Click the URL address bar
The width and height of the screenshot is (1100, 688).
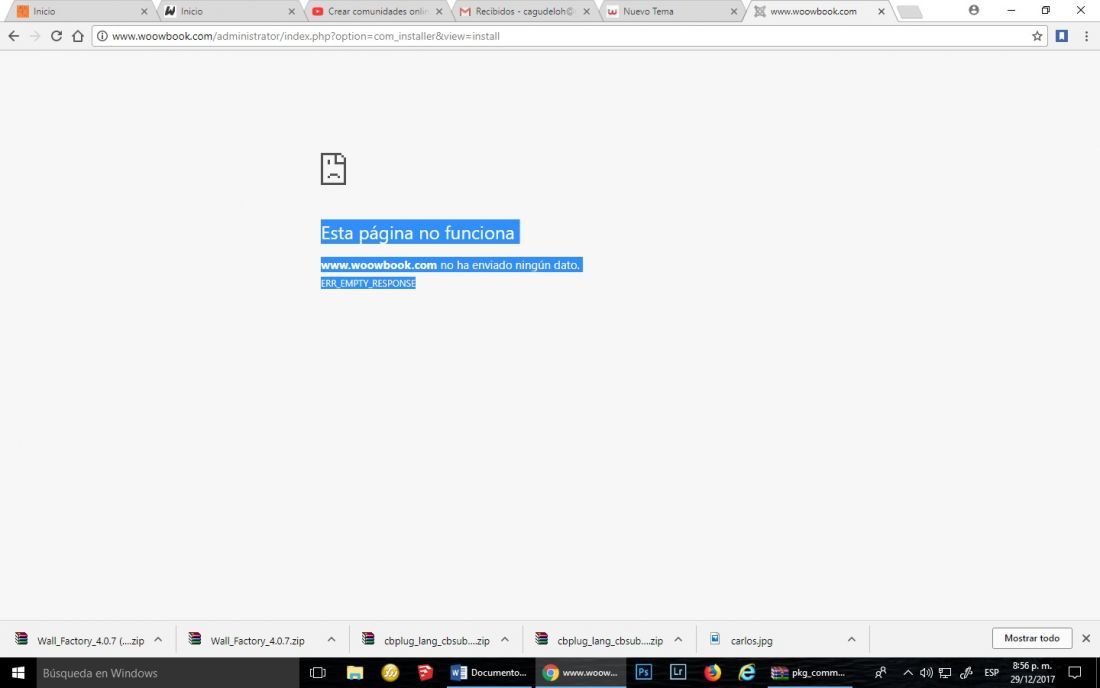point(568,36)
